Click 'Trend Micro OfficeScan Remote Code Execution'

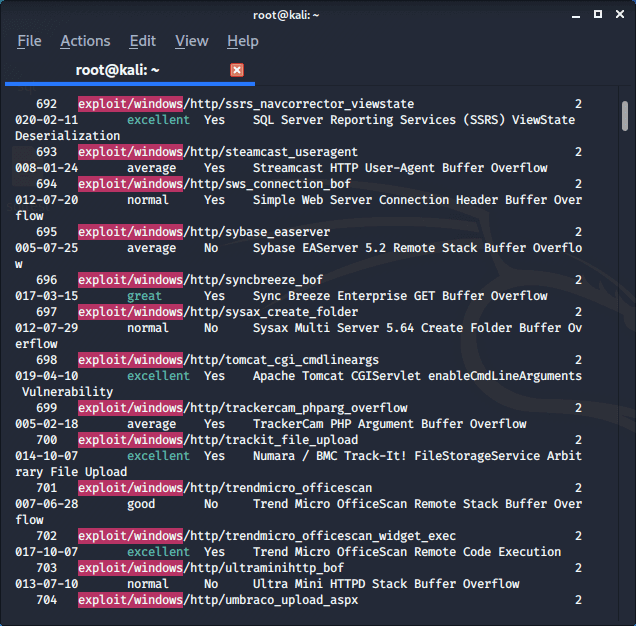coord(407,552)
